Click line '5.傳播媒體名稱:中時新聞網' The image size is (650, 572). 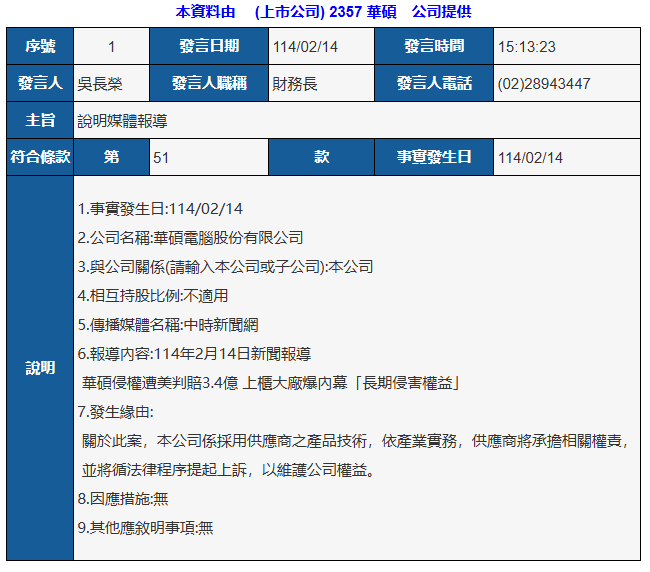(168, 325)
